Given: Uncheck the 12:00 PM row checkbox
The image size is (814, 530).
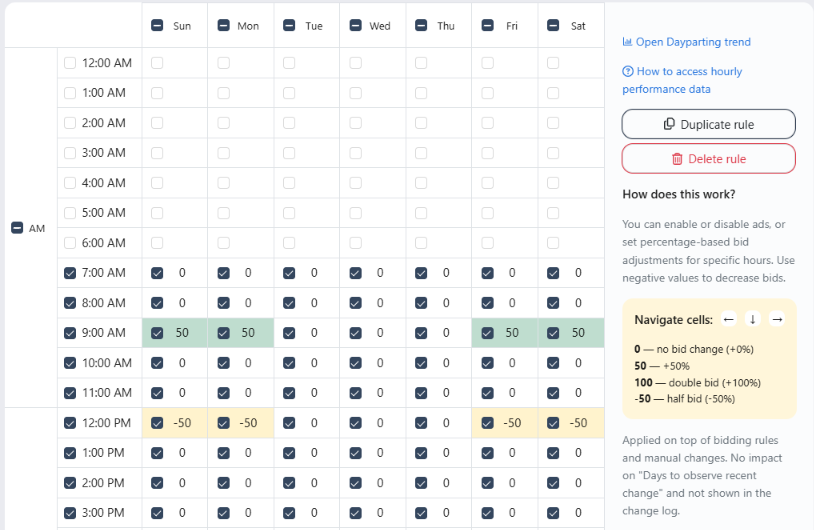Looking at the screenshot, I should tap(70, 423).
